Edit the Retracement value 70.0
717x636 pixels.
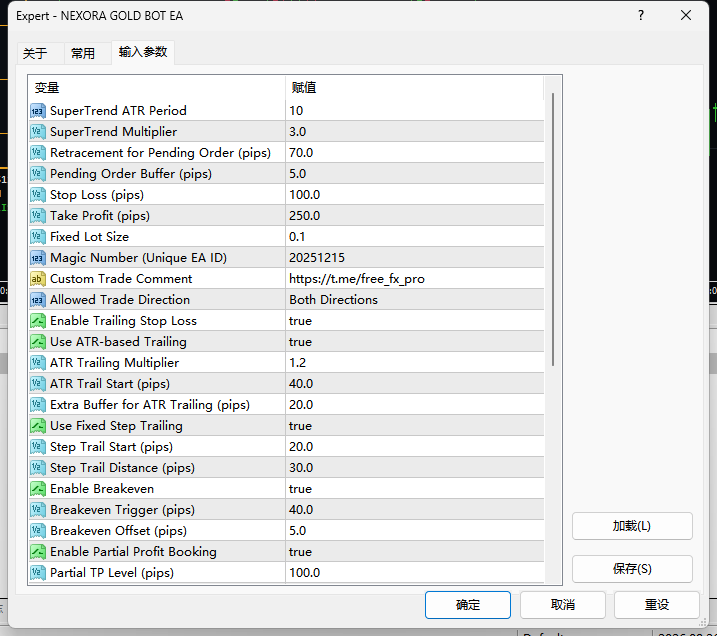pos(415,153)
